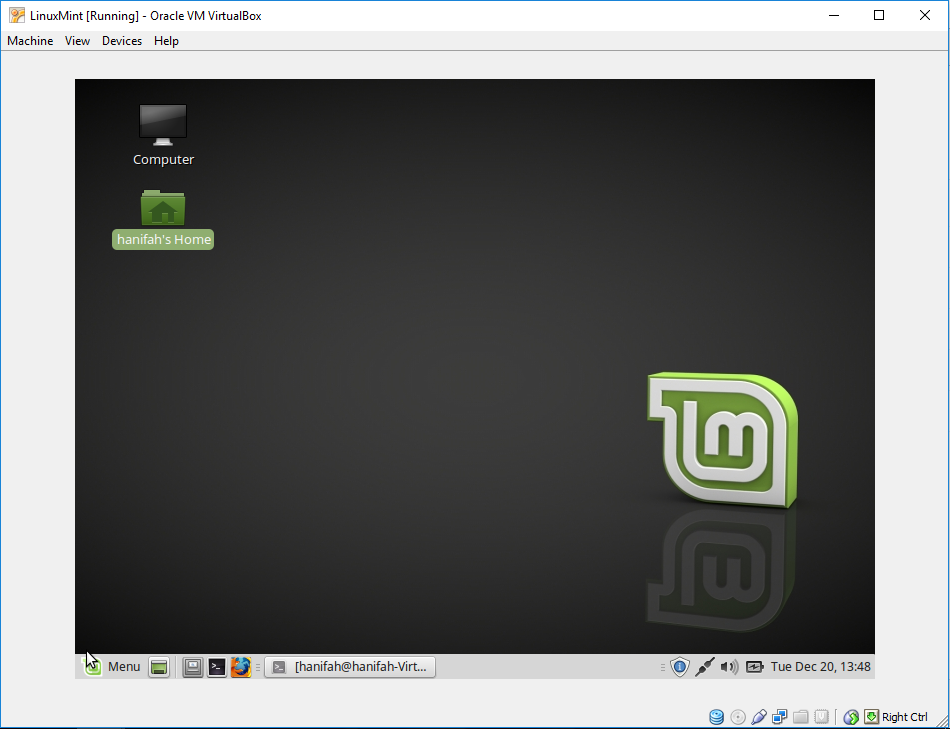The width and height of the screenshot is (950, 729).
Task: Mute sound using the volume icon
Action: point(728,666)
